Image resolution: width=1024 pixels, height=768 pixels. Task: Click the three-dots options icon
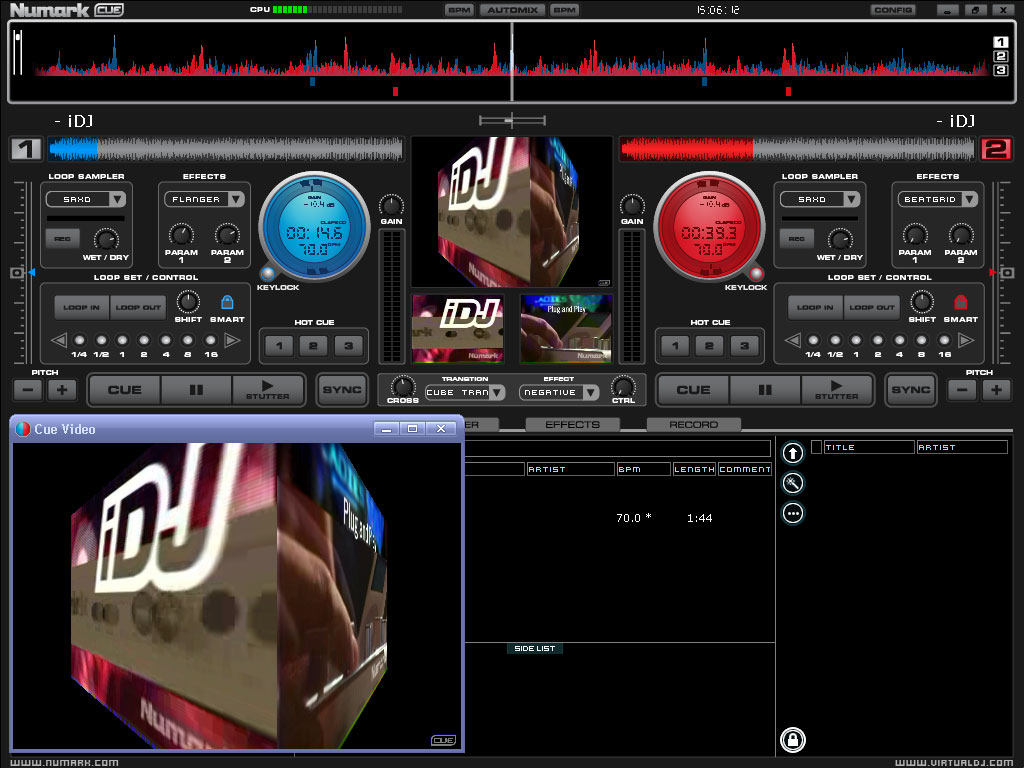(x=793, y=513)
